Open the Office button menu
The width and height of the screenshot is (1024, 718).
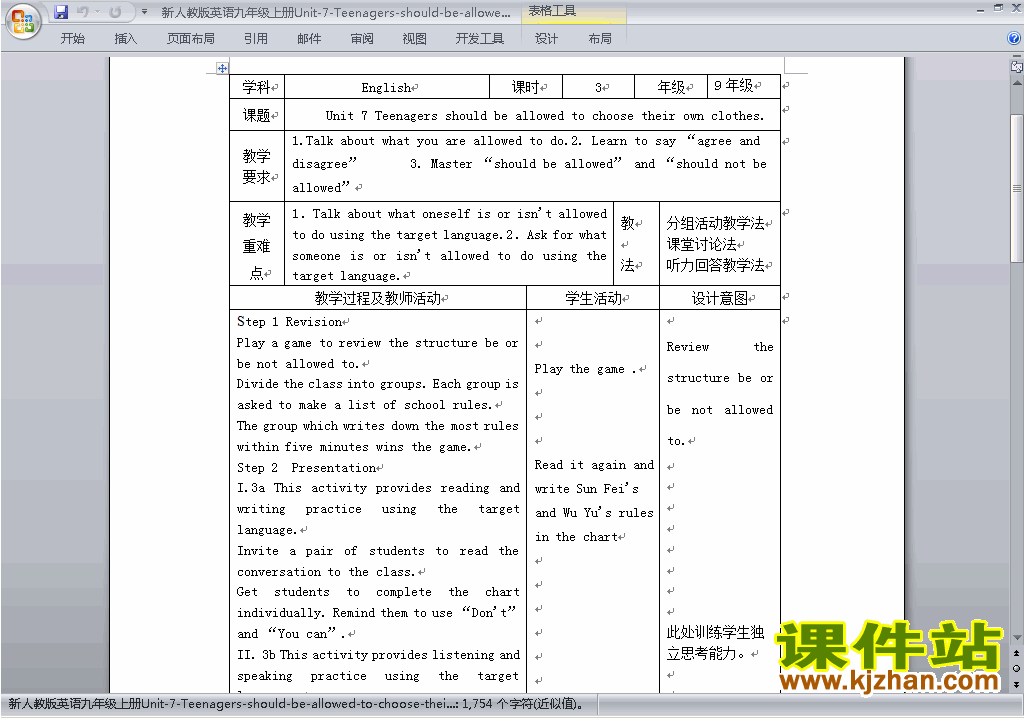pyautogui.click(x=23, y=21)
